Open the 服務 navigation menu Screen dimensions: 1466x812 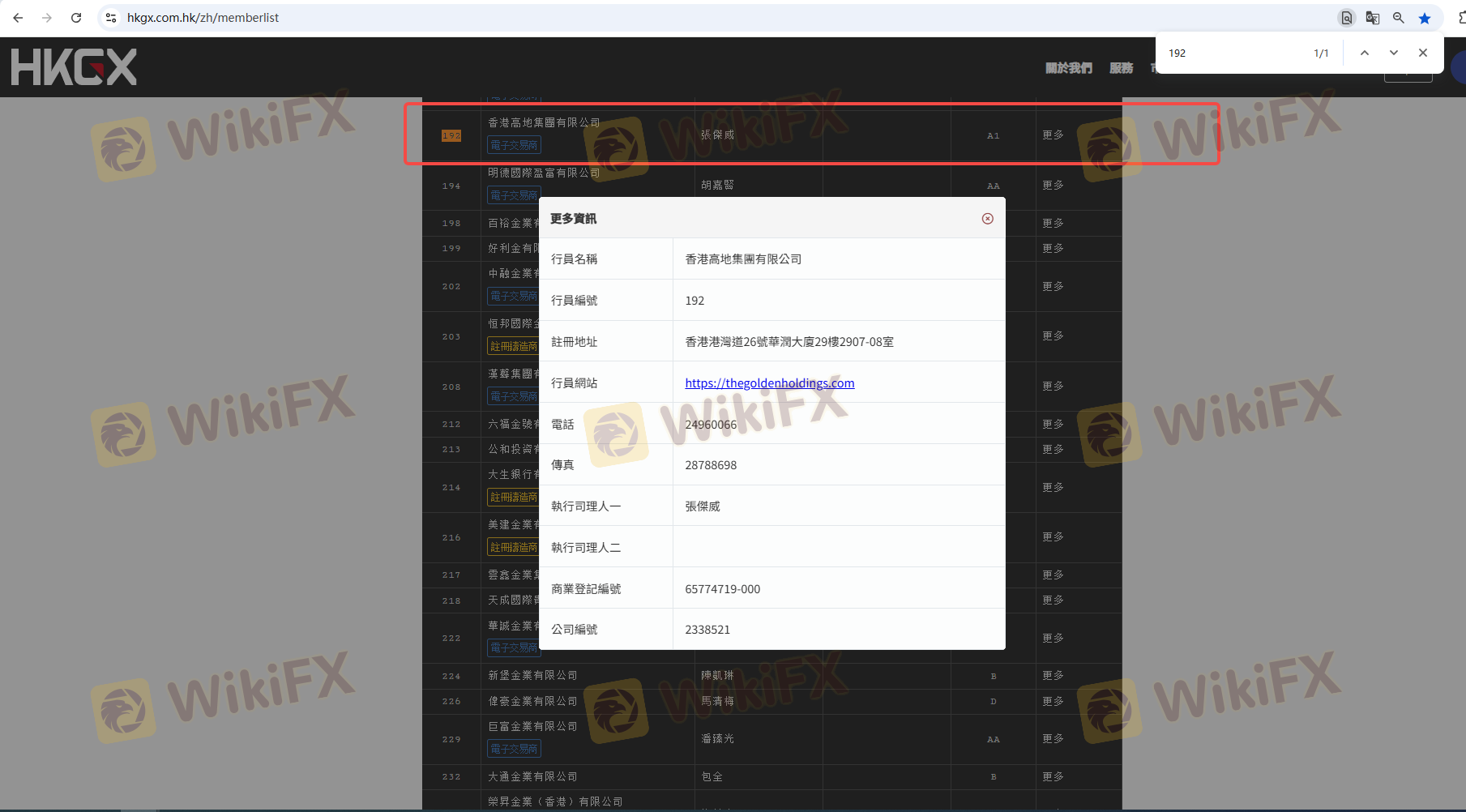point(1121,68)
